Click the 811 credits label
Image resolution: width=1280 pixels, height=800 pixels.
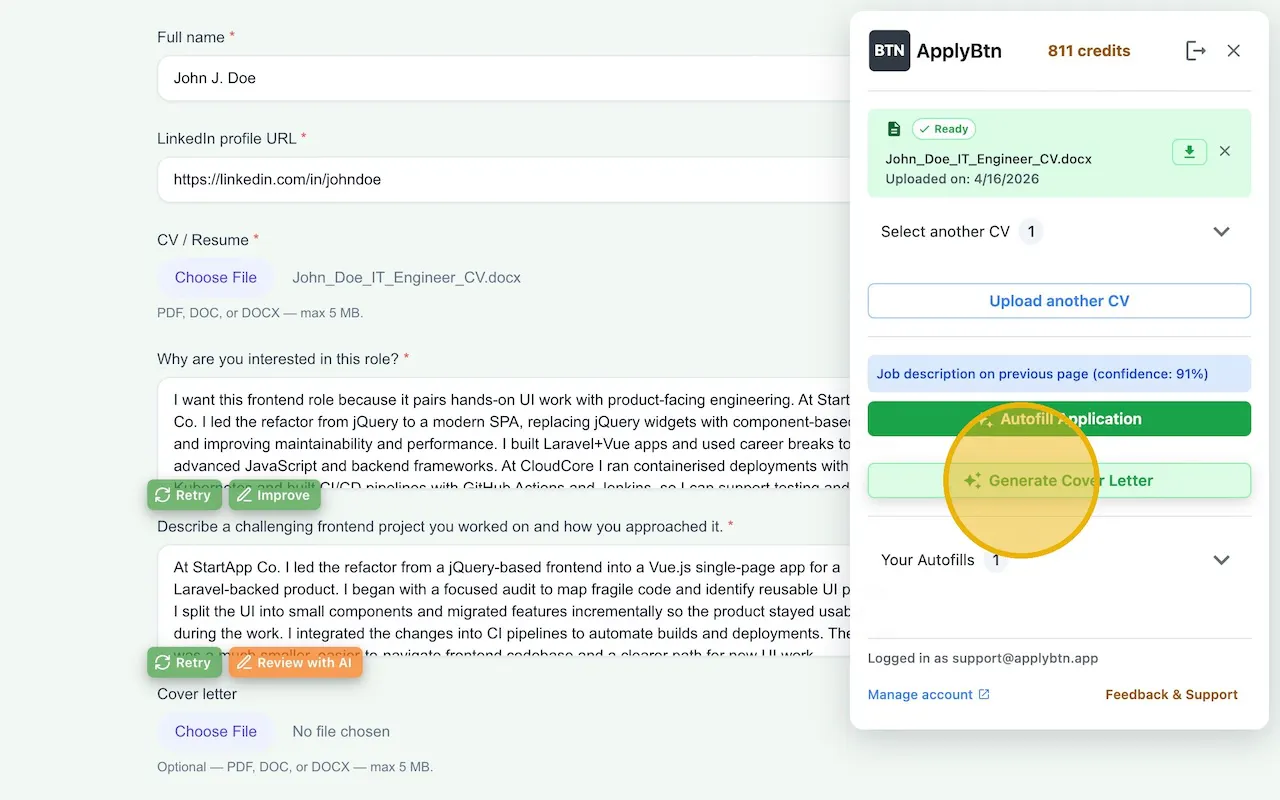[1089, 51]
